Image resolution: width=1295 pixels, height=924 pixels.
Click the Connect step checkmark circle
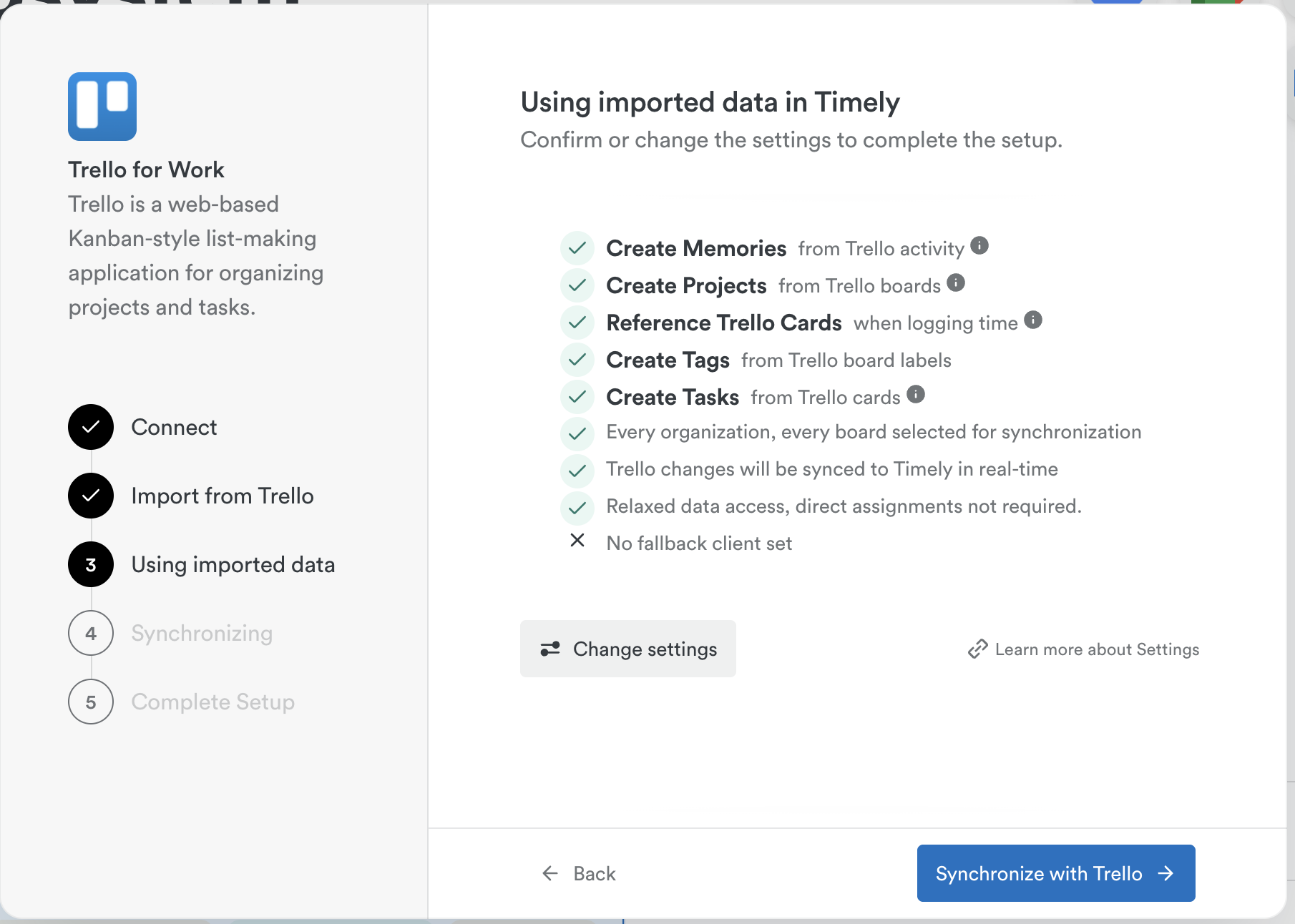(x=91, y=427)
